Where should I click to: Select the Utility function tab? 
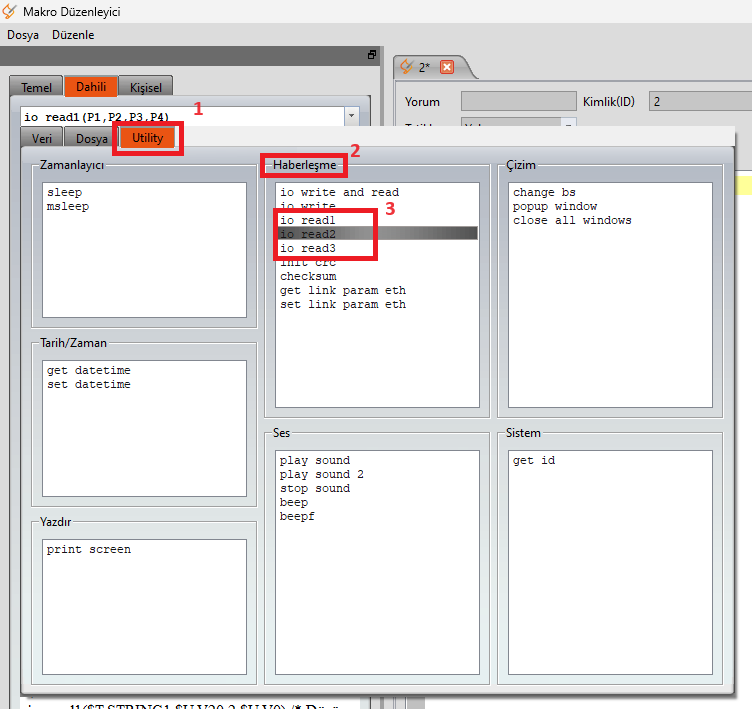(x=147, y=138)
